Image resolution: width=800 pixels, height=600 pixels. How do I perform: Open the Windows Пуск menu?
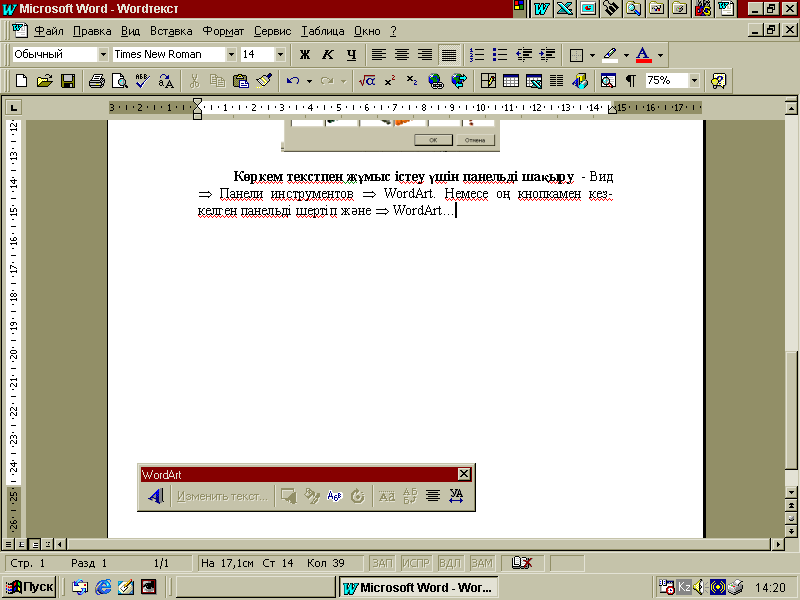pos(30,587)
